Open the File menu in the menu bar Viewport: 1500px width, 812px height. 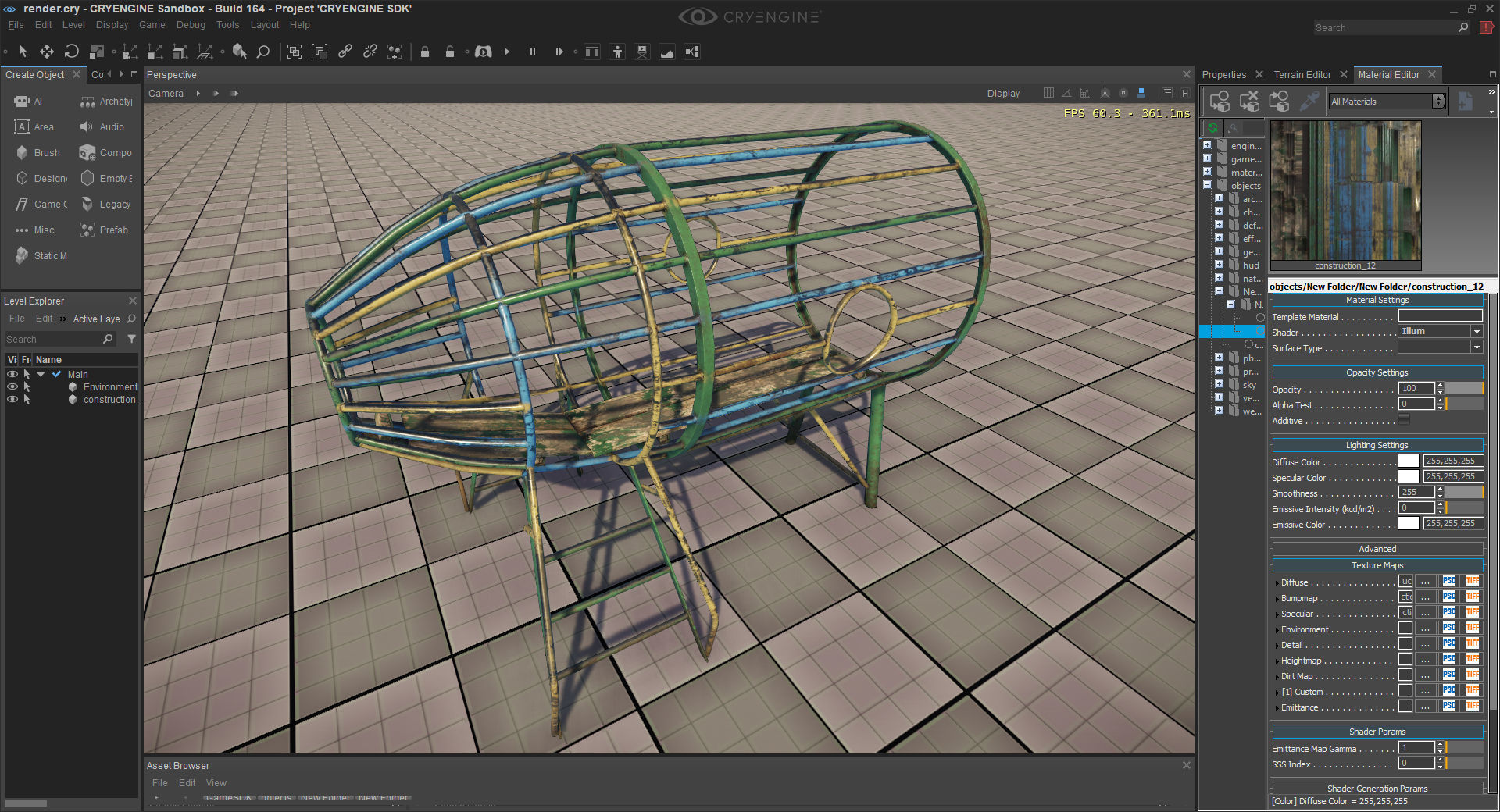tap(16, 25)
